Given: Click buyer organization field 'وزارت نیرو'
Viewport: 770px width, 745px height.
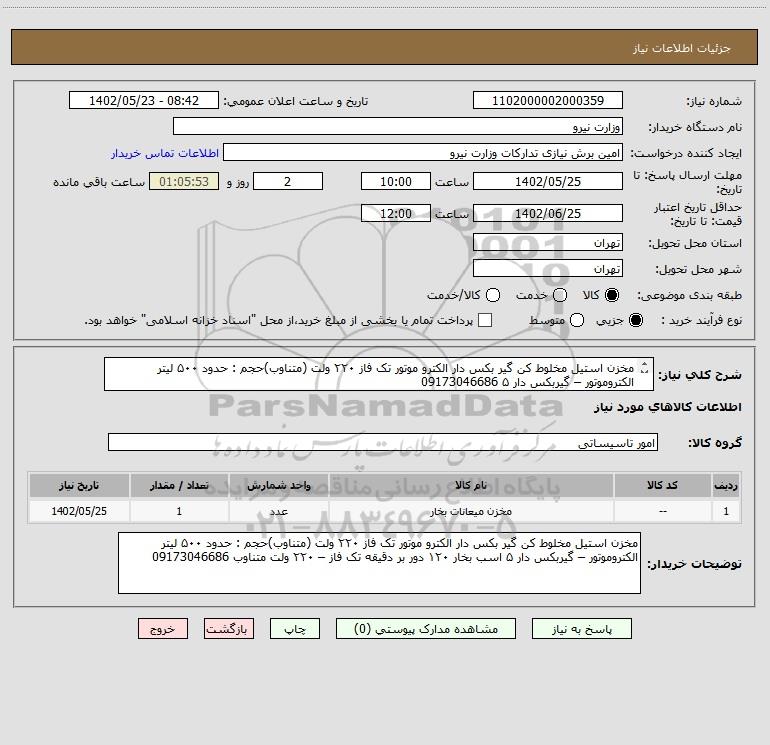Looking at the screenshot, I should [398, 126].
